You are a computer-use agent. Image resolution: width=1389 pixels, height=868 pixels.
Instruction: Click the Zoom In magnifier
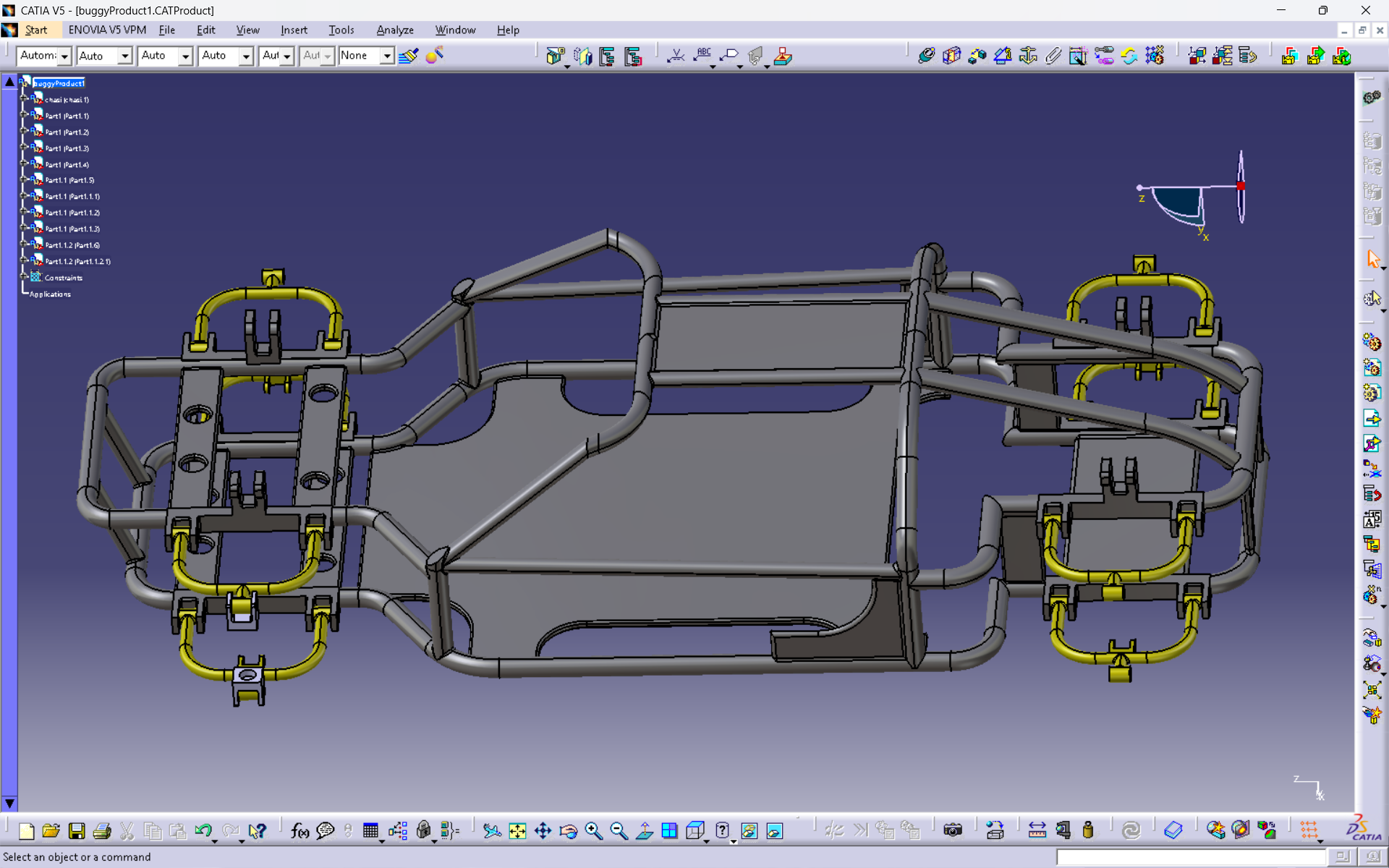[593, 830]
